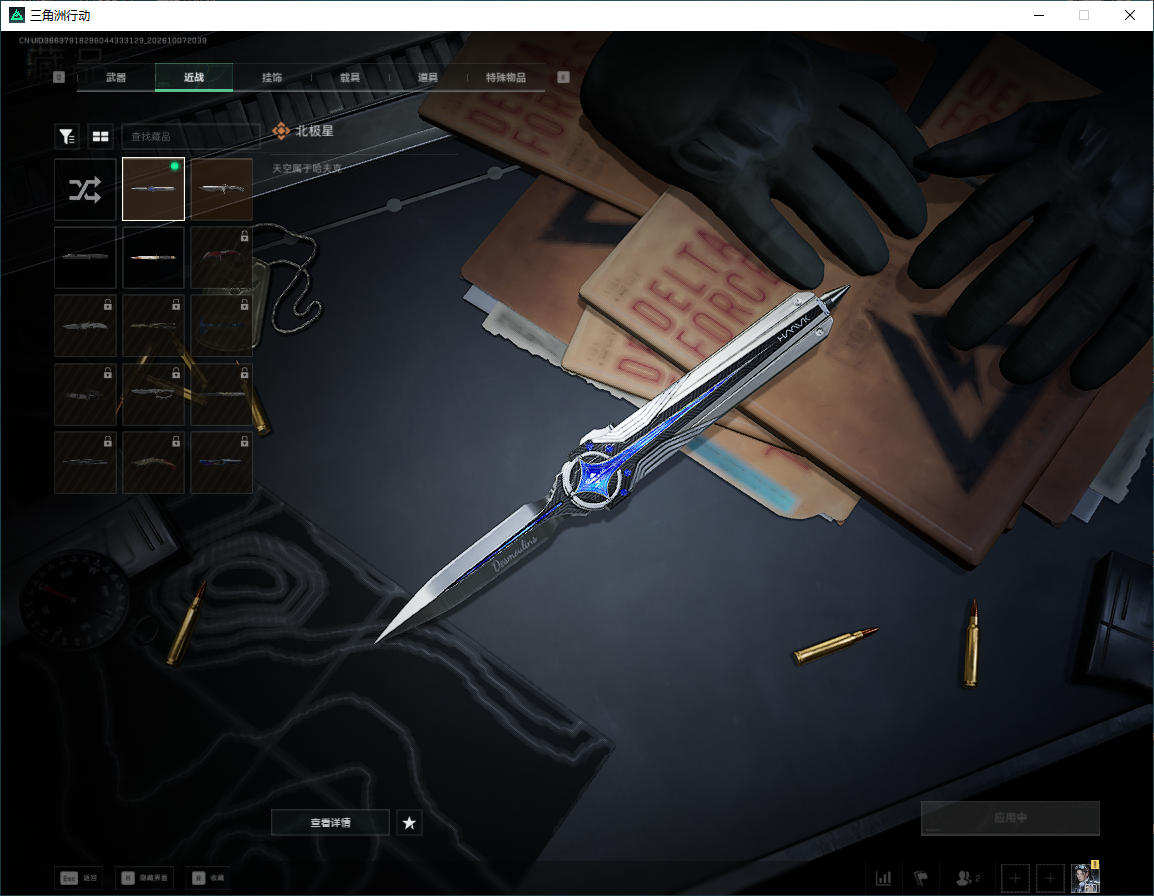This screenshot has height=896, width=1154.
Task: Select the brown-tile knife beside the equipped one
Action: pyautogui.click(x=222, y=189)
